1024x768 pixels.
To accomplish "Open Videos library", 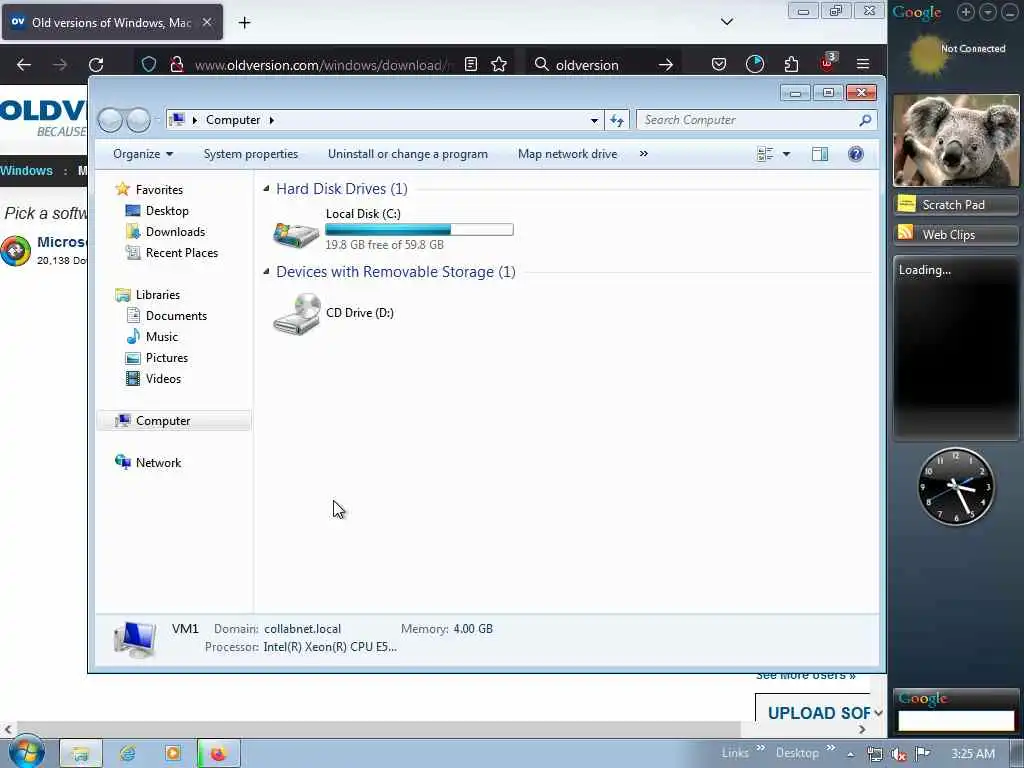I will click(x=163, y=379).
